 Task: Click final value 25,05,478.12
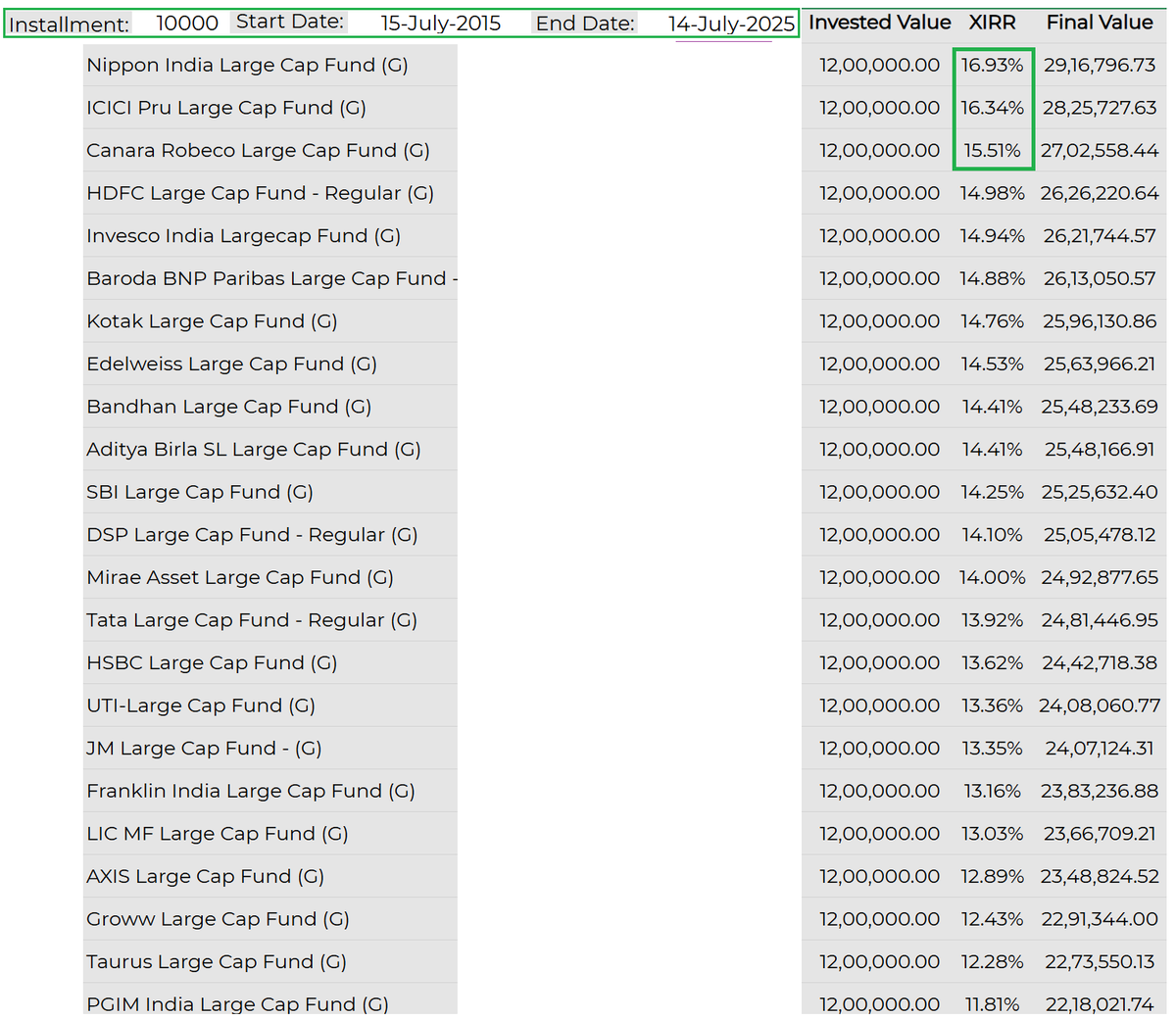coord(1100,535)
